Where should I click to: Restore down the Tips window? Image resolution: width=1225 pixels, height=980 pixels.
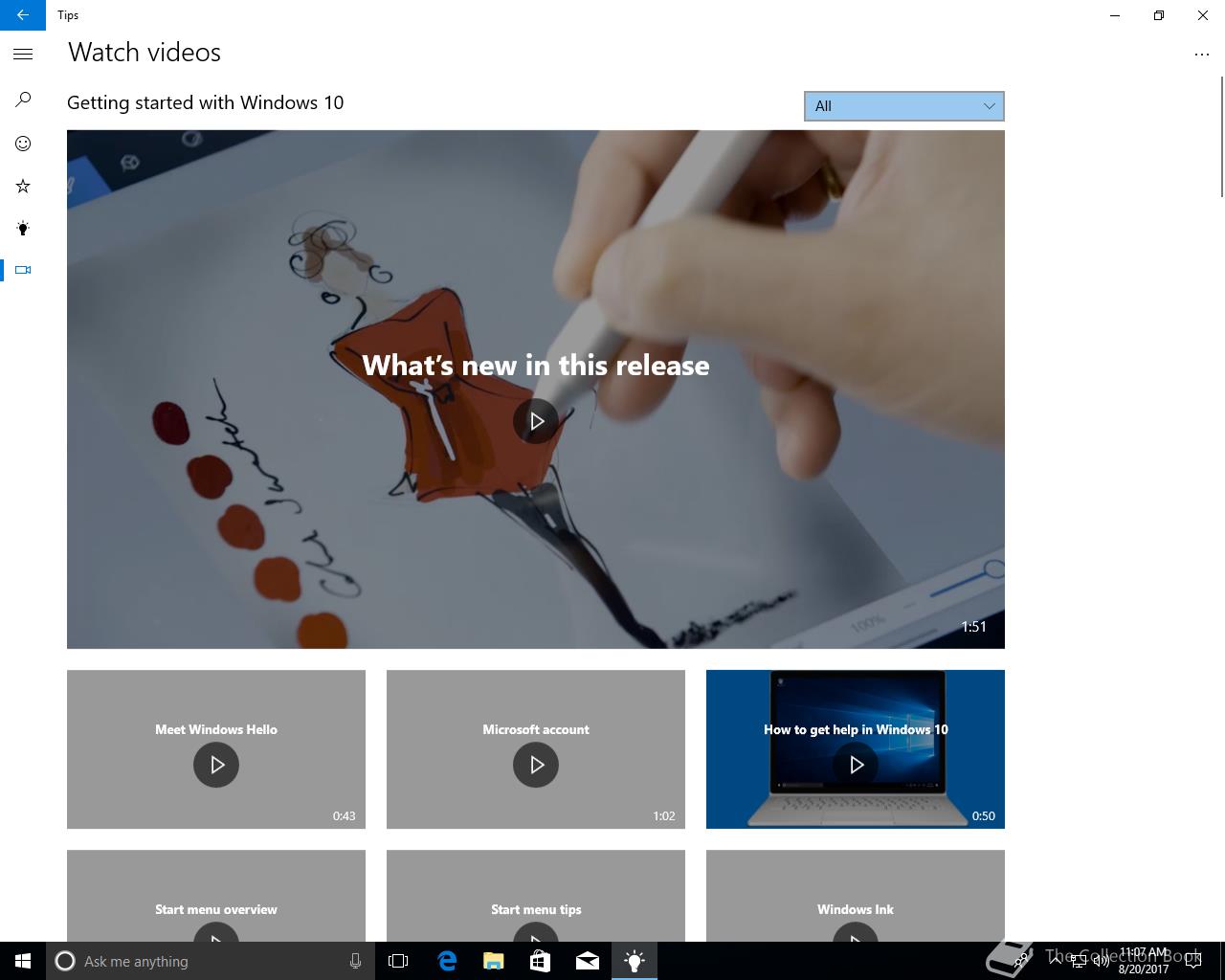[x=1159, y=15]
